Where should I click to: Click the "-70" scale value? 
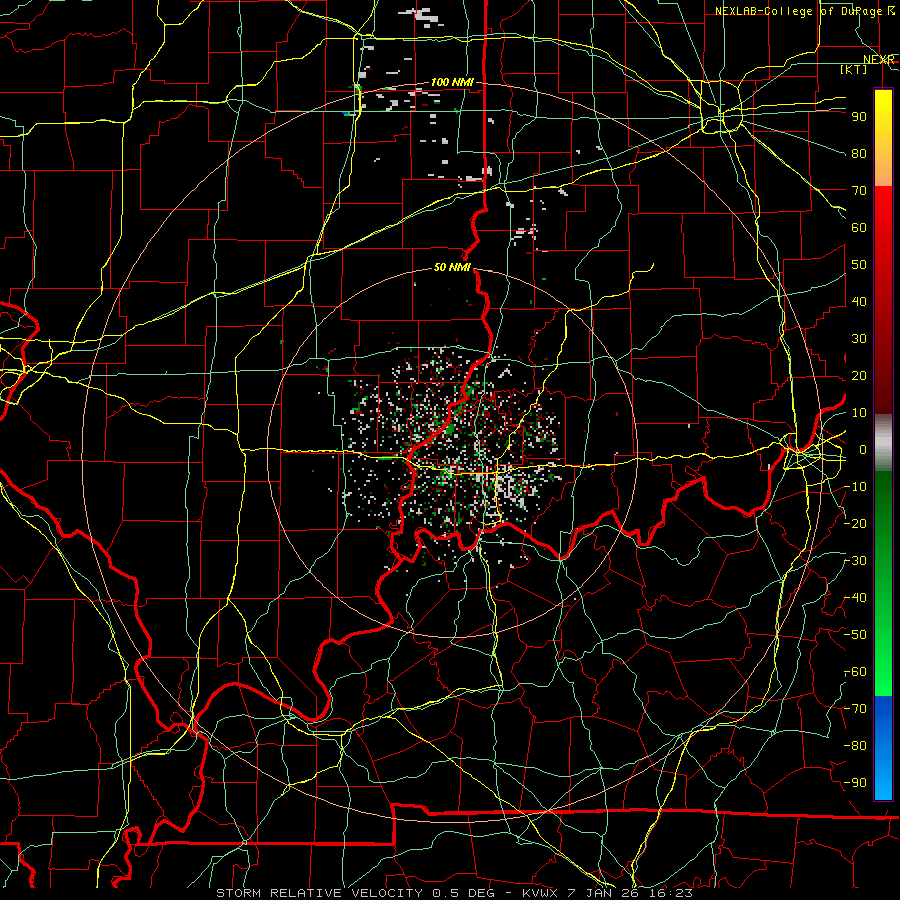coord(855,709)
